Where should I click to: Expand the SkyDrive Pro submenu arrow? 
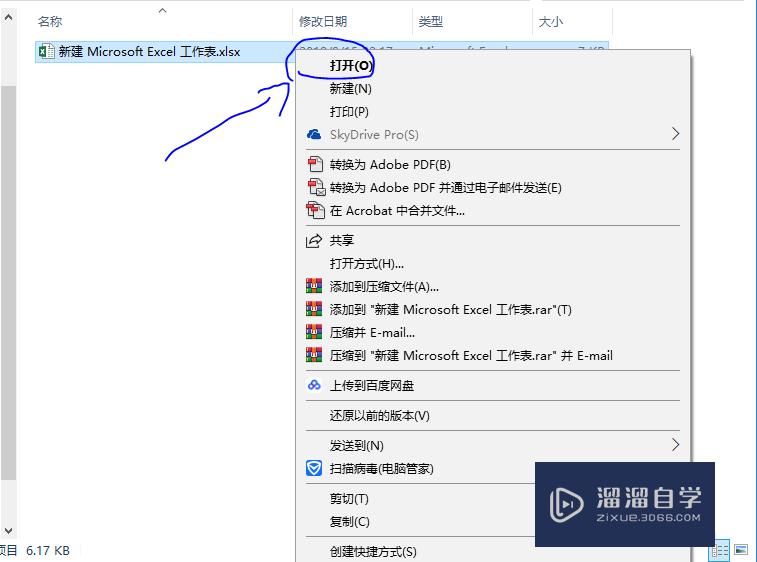tap(675, 134)
